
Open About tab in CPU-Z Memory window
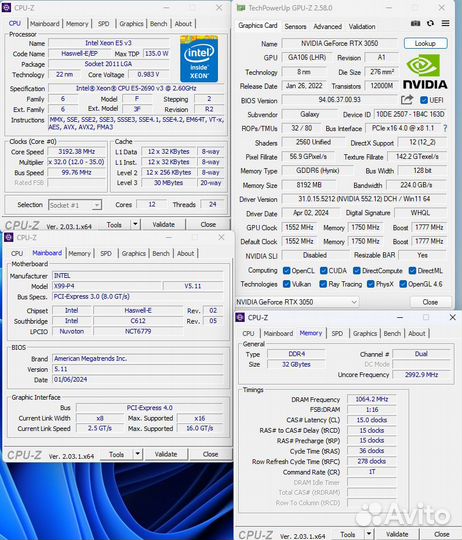417,333
